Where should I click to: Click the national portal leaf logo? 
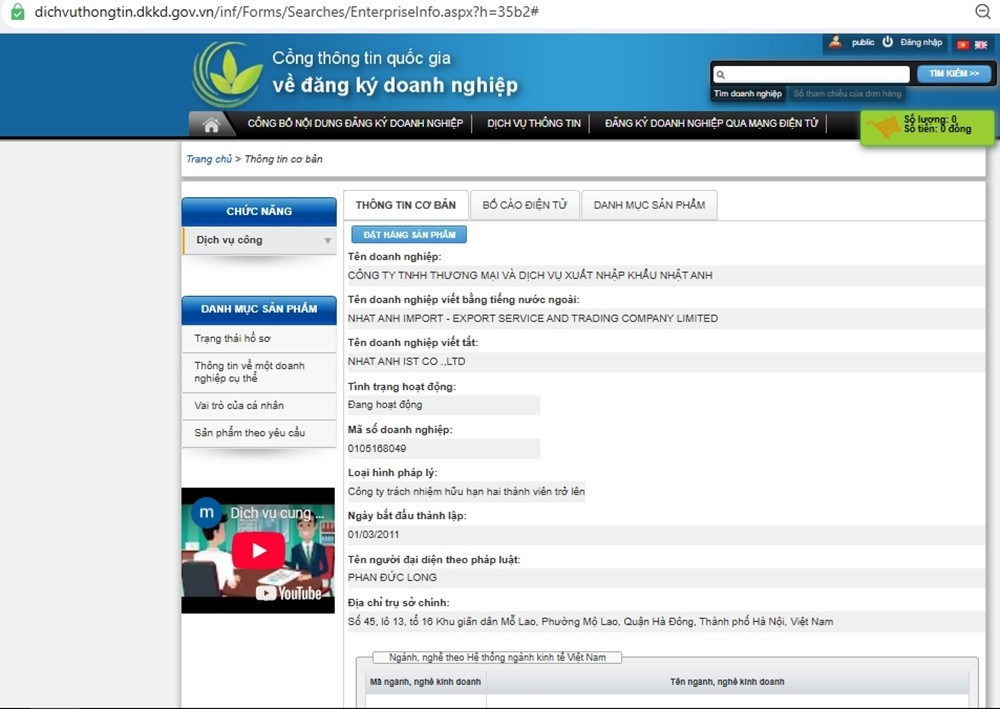click(x=228, y=74)
